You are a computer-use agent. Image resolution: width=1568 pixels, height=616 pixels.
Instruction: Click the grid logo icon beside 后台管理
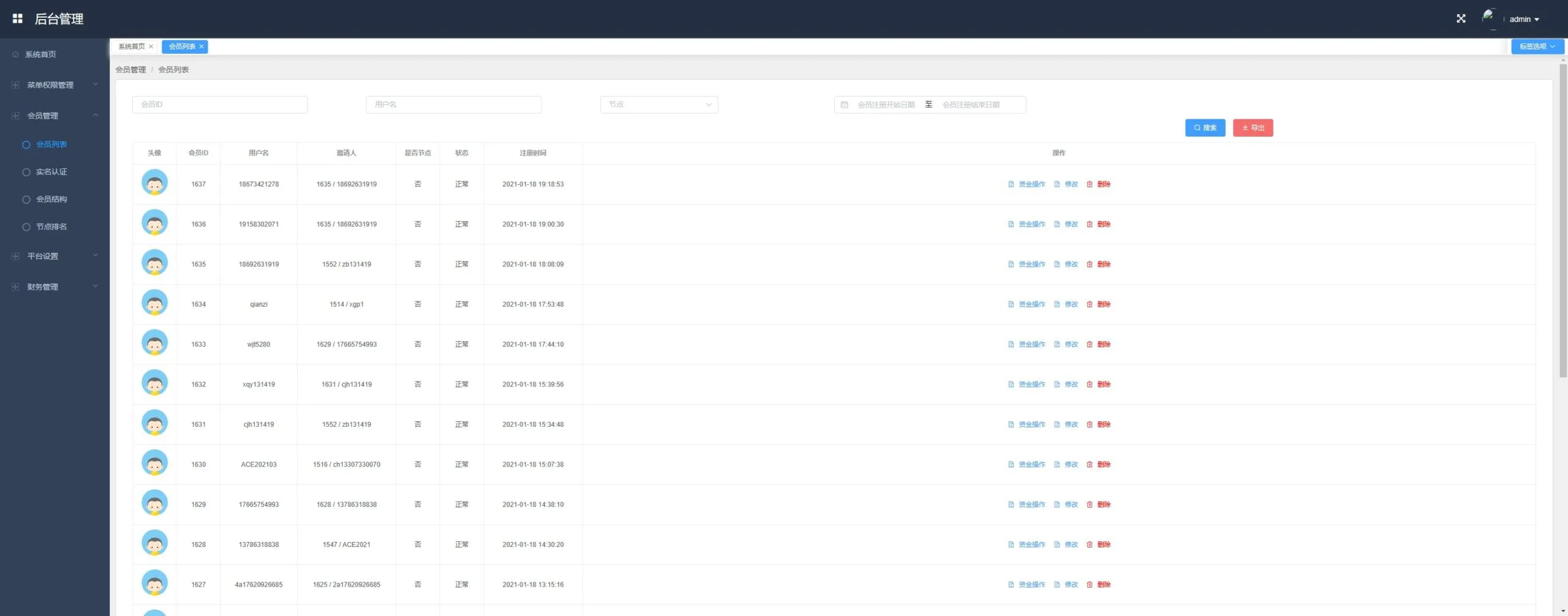point(18,19)
